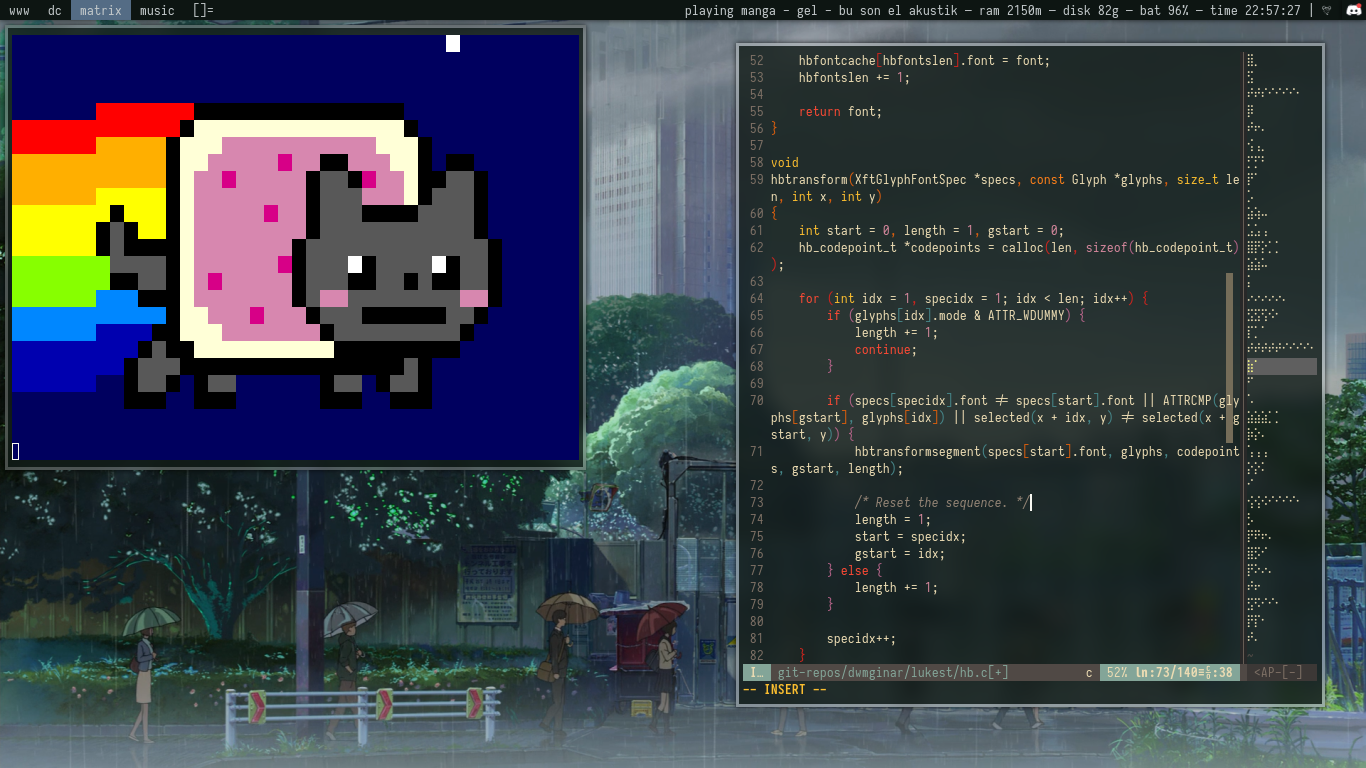Click the 'c' filetype indicator in statusline
The image size is (1366, 768).
(1089, 673)
